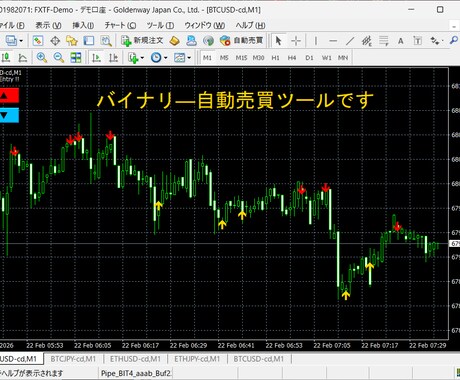Switch to line chart display
This screenshot has width=460, height=380.
(23, 58)
